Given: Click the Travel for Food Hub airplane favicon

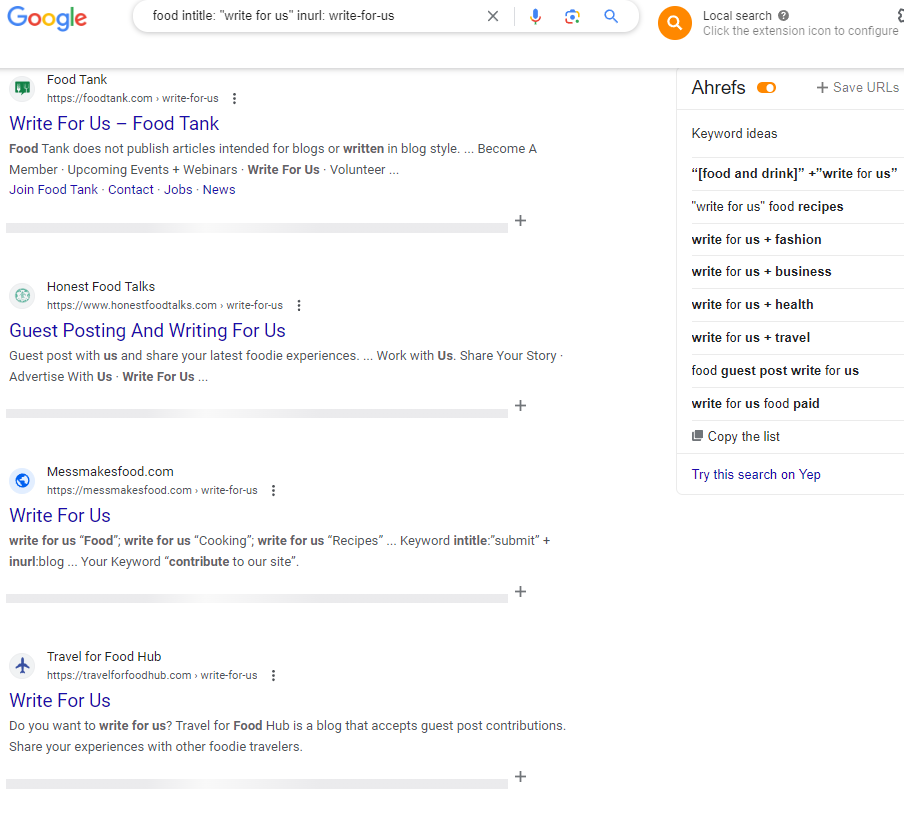Looking at the screenshot, I should 22,665.
